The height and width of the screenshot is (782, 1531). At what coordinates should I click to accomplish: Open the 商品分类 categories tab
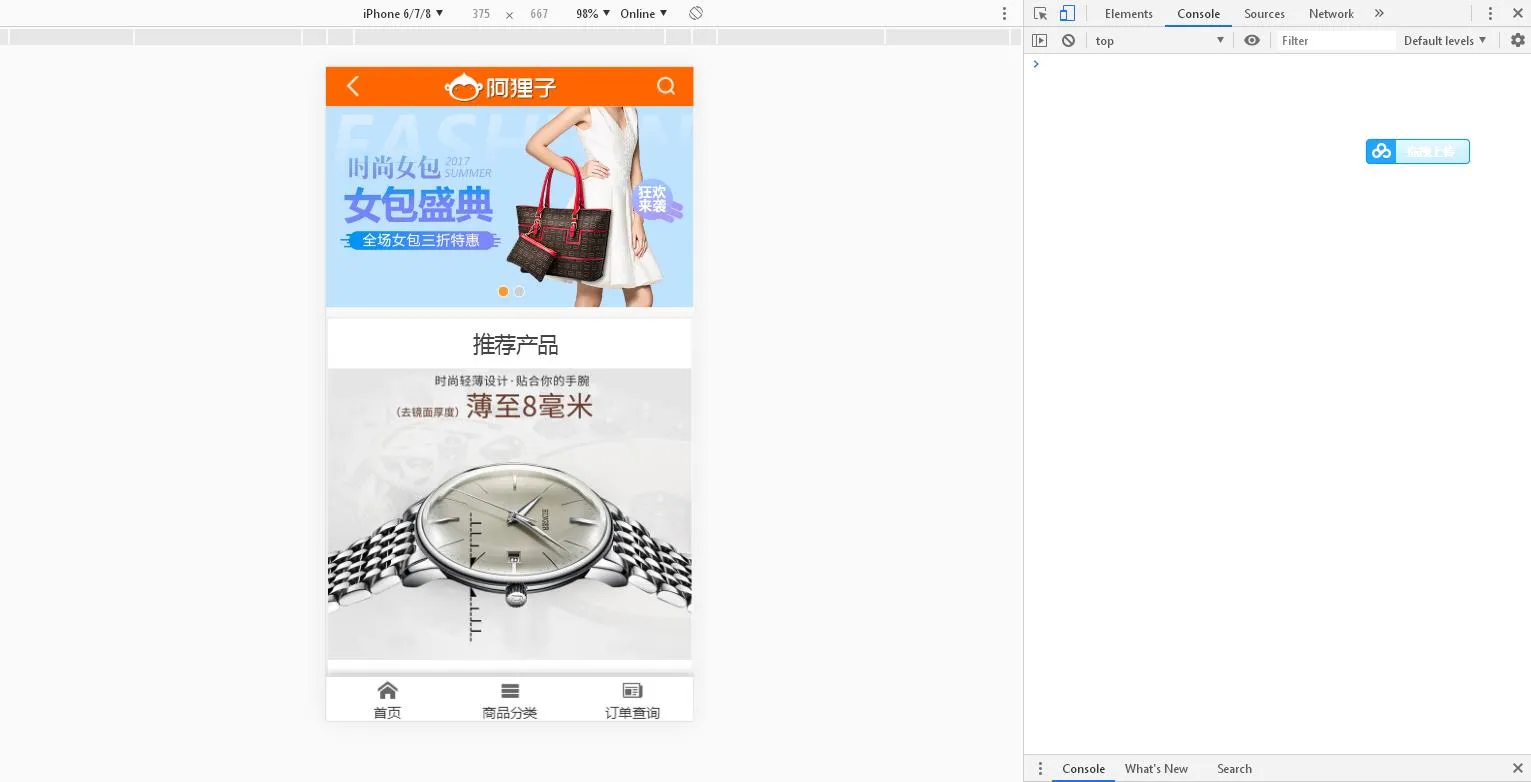pos(510,700)
